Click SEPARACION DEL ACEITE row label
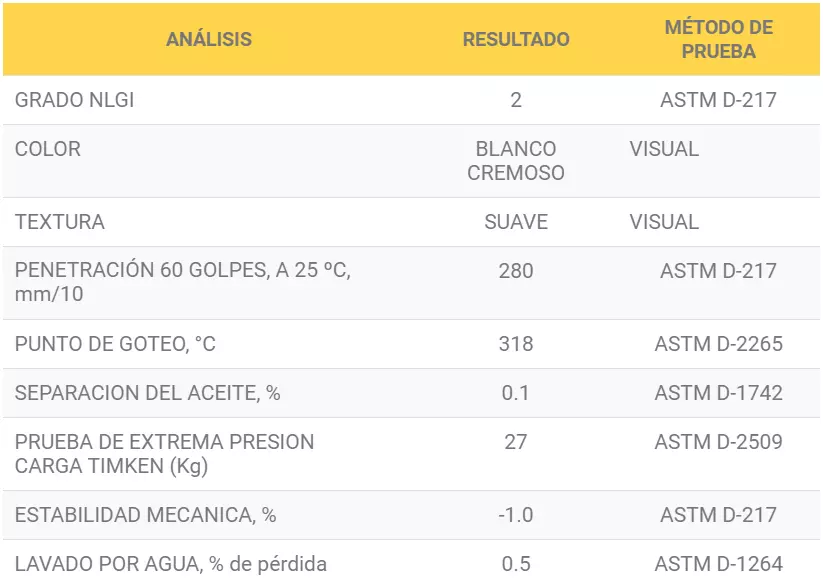Screen dimensions: 823x586 pyautogui.click(x=147, y=393)
